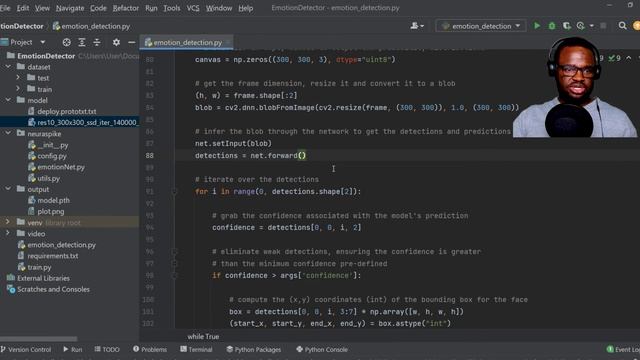Viewport: 640px width, 360px height.
Task: Select opened file locate target icon
Action: 67,42
